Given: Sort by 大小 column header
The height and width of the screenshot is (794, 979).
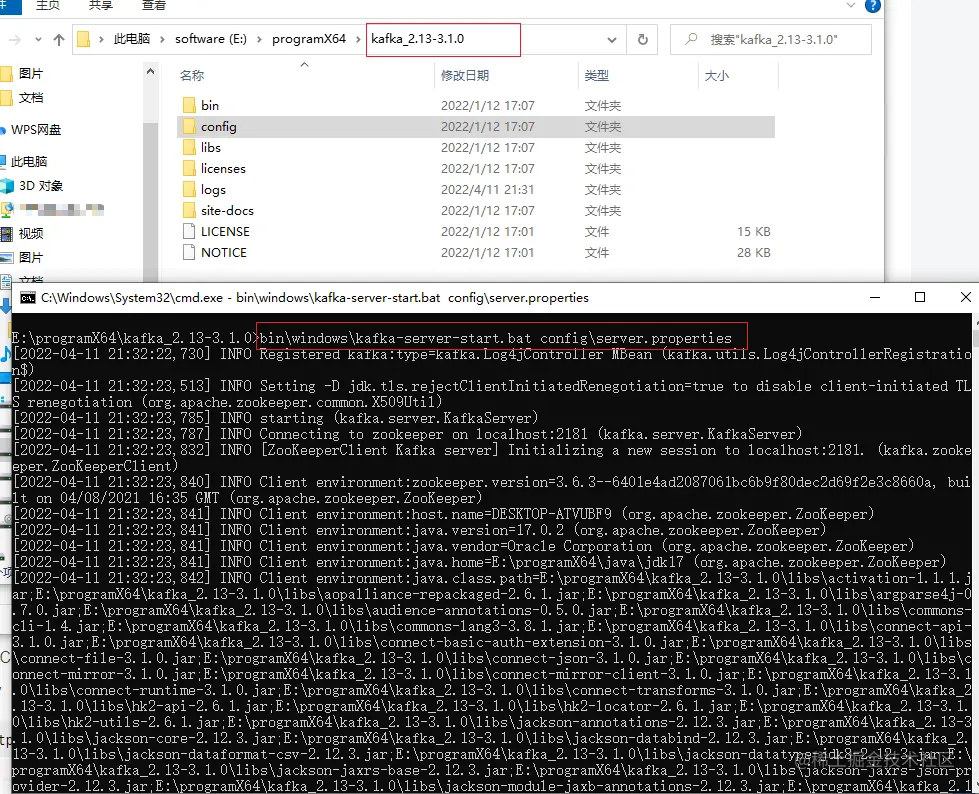Looking at the screenshot, I should click(716, 76).
